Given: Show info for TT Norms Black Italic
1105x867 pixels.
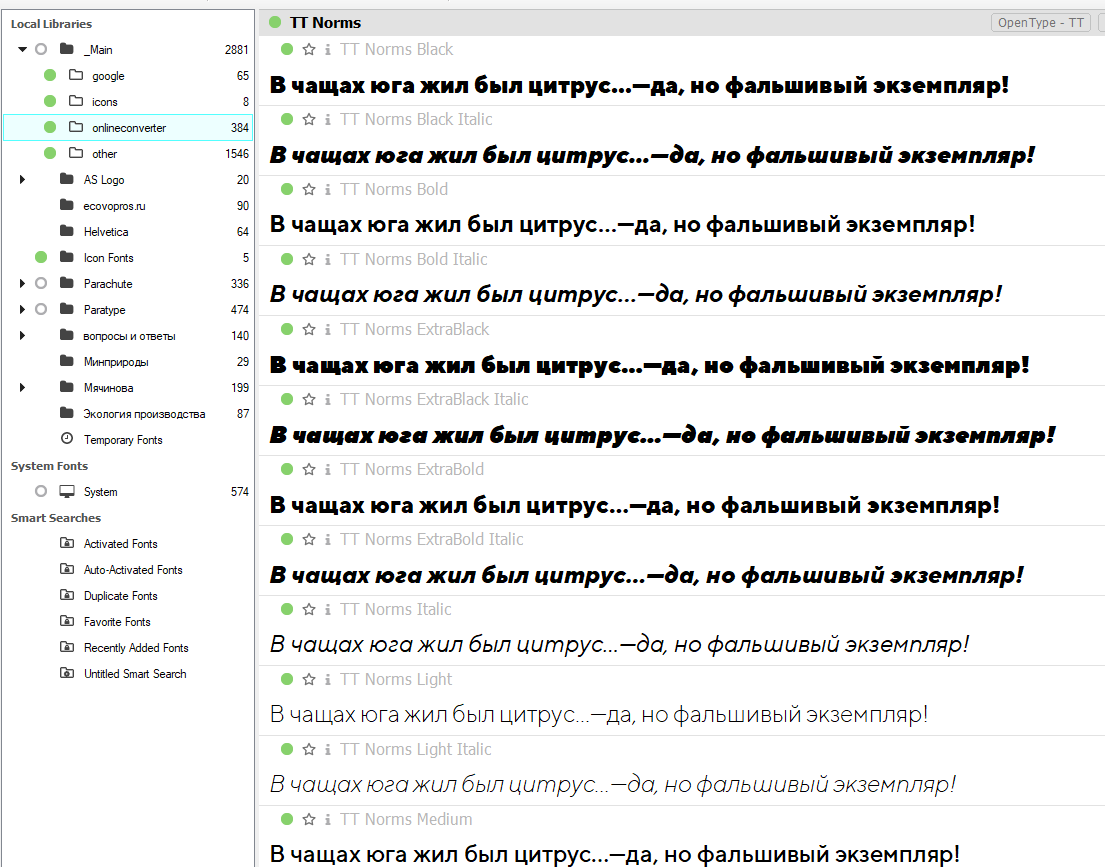Looking at the screenshot, I should (328, 119).
